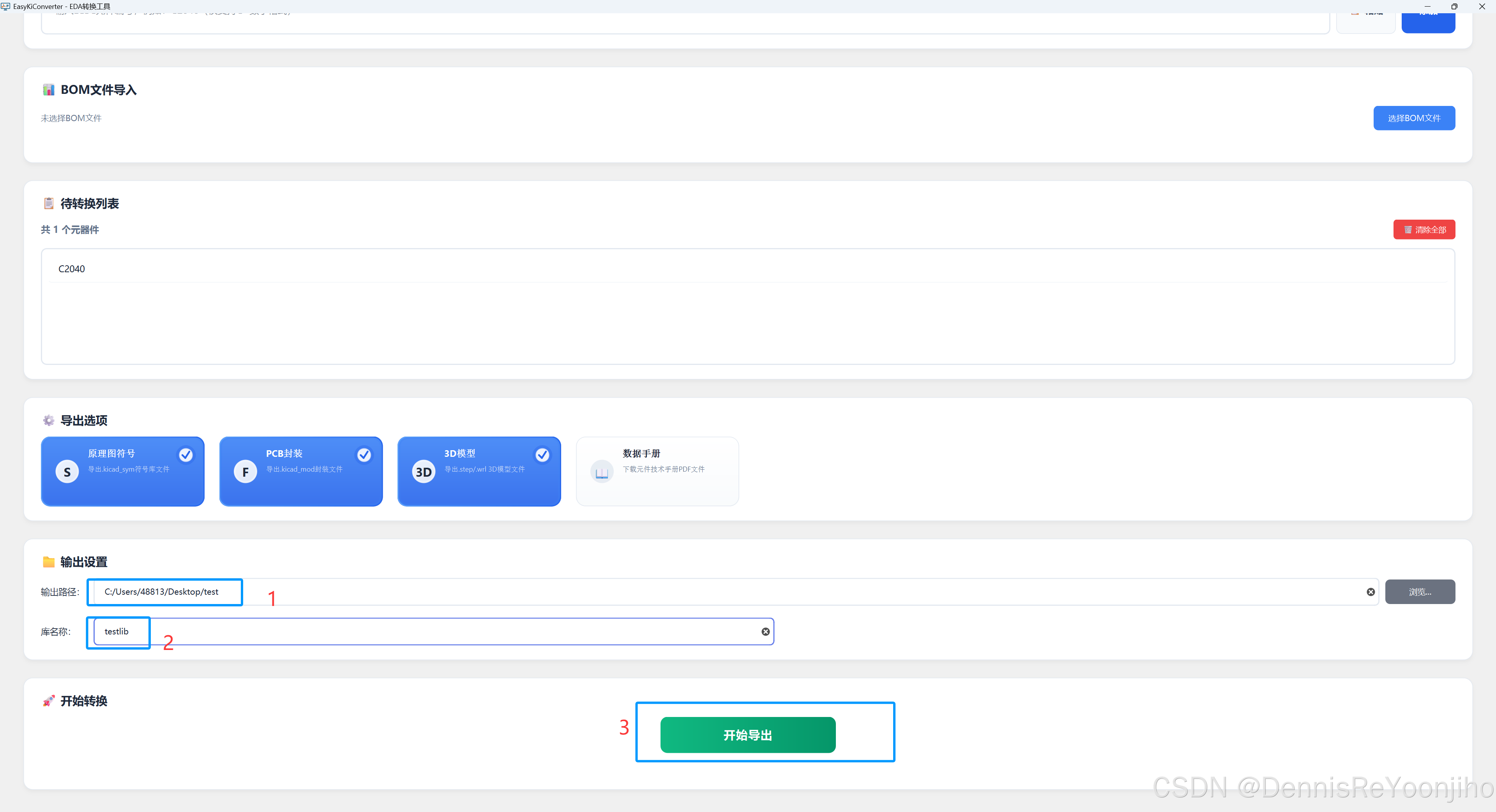Uncheck the 原理图符号 export option
This screenshot has width=1496, height=812.
pyautogui.click(x=186, y=454)
